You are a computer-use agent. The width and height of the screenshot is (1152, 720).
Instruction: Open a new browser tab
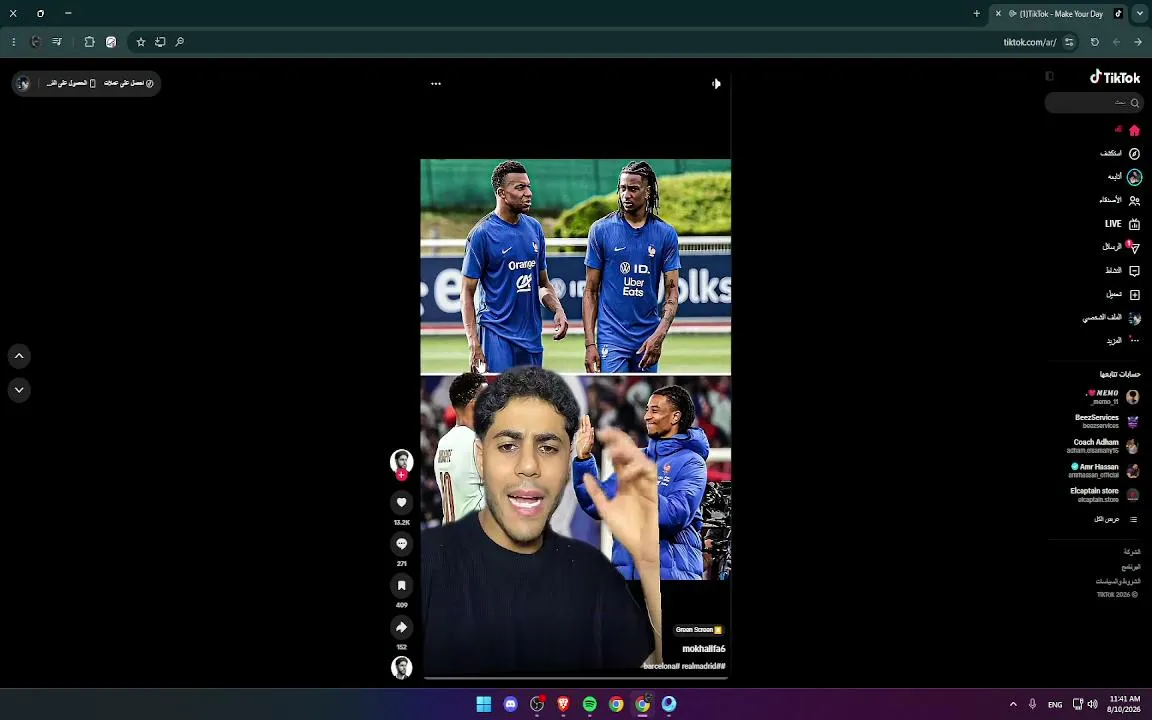pyautogui.click(x=976, y=13)
